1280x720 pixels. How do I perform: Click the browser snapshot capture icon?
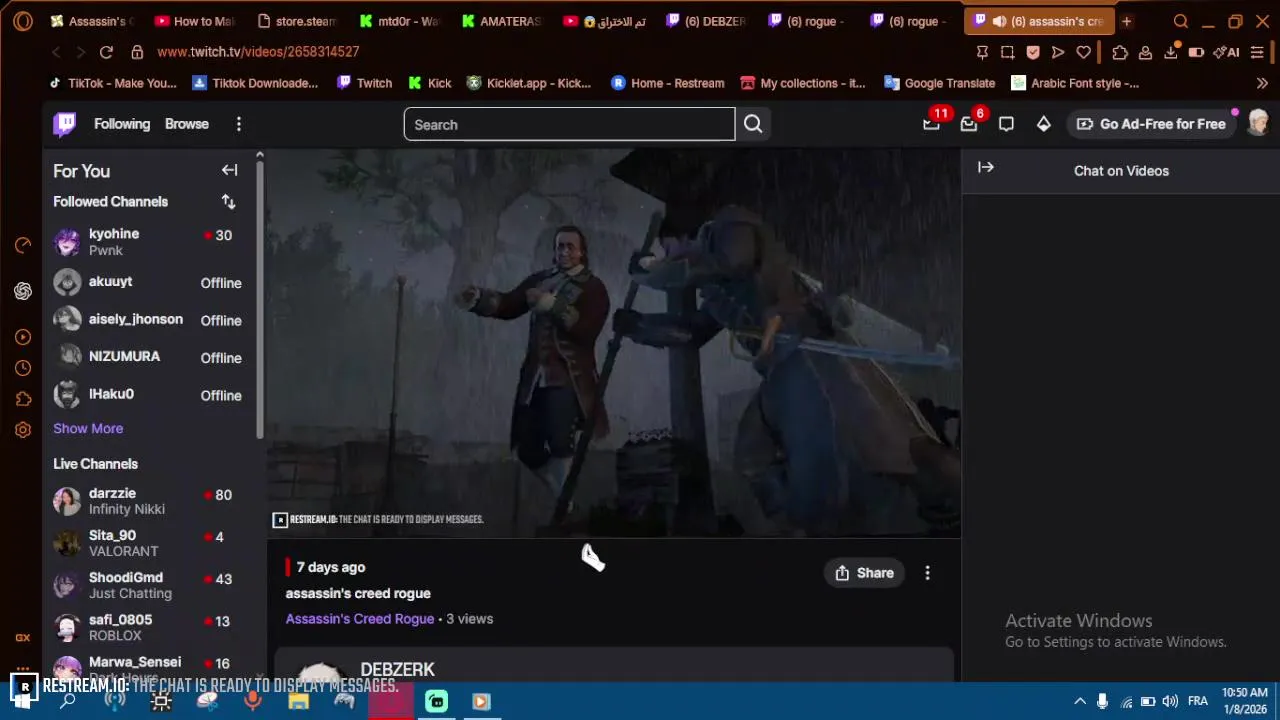click(x=1008, y=52)
